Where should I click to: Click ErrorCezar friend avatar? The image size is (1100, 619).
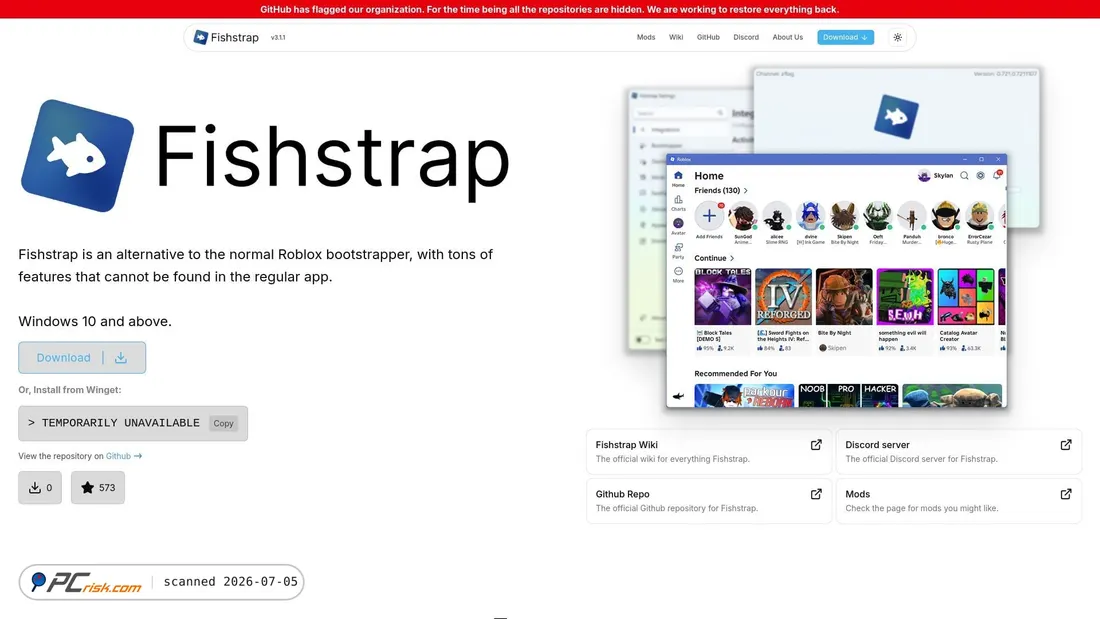[979, 216]
